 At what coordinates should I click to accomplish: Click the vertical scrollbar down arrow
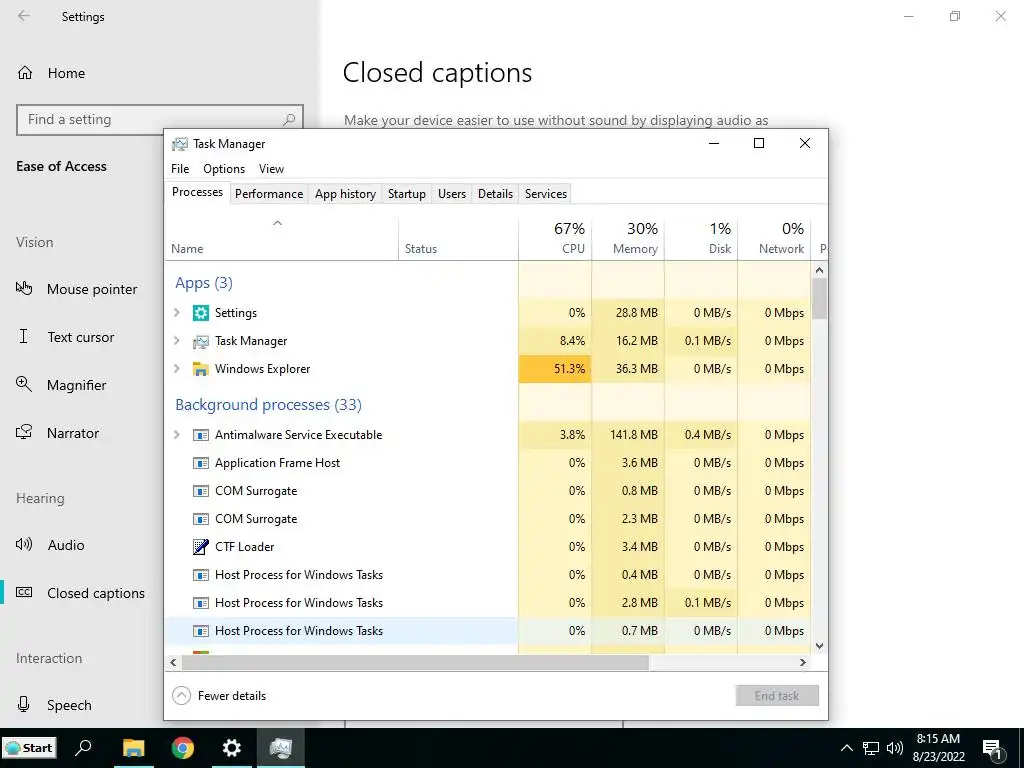tap(820, 646)
